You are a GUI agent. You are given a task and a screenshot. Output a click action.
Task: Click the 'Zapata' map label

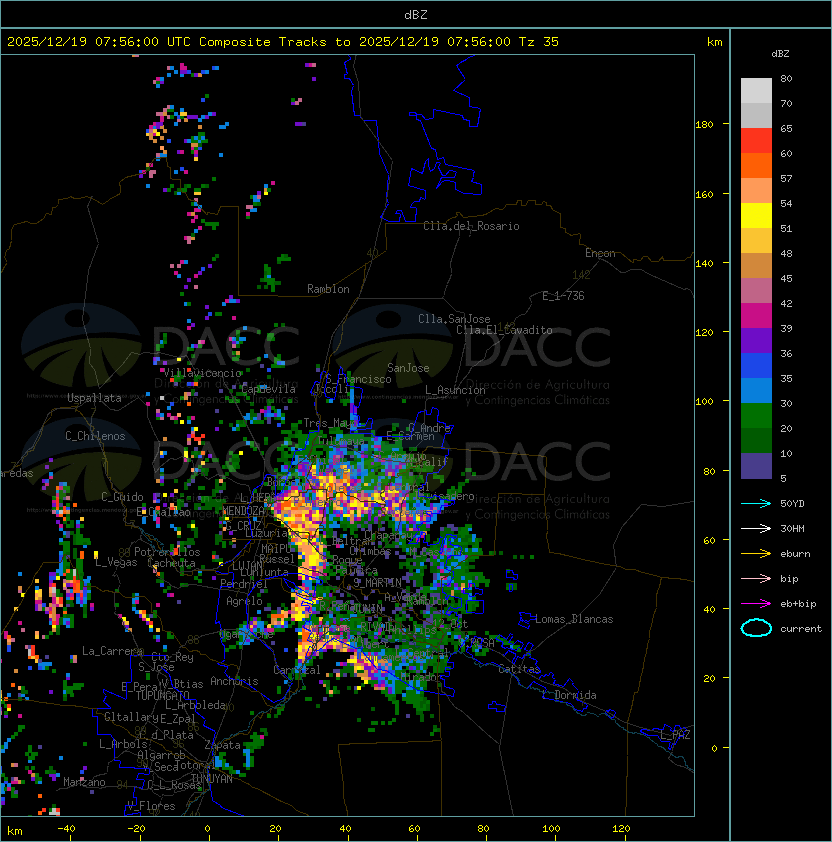tap(222, 745)
